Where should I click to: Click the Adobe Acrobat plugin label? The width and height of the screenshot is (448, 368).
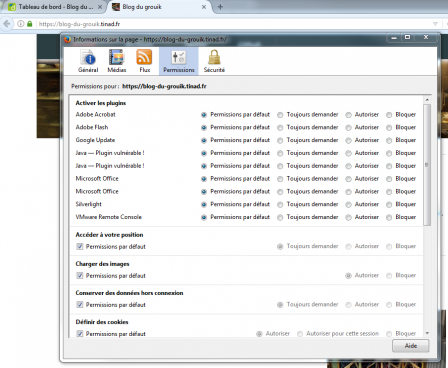coord(95,114)
